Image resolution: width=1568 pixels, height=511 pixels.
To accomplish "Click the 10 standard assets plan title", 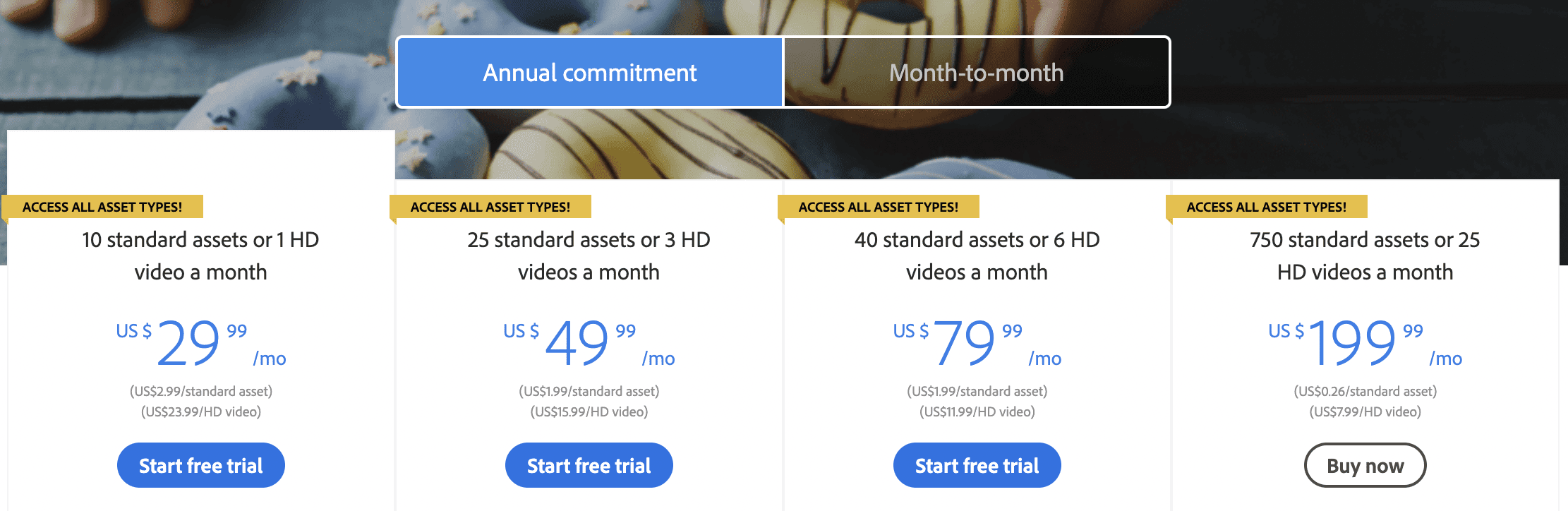I will 200,255.
